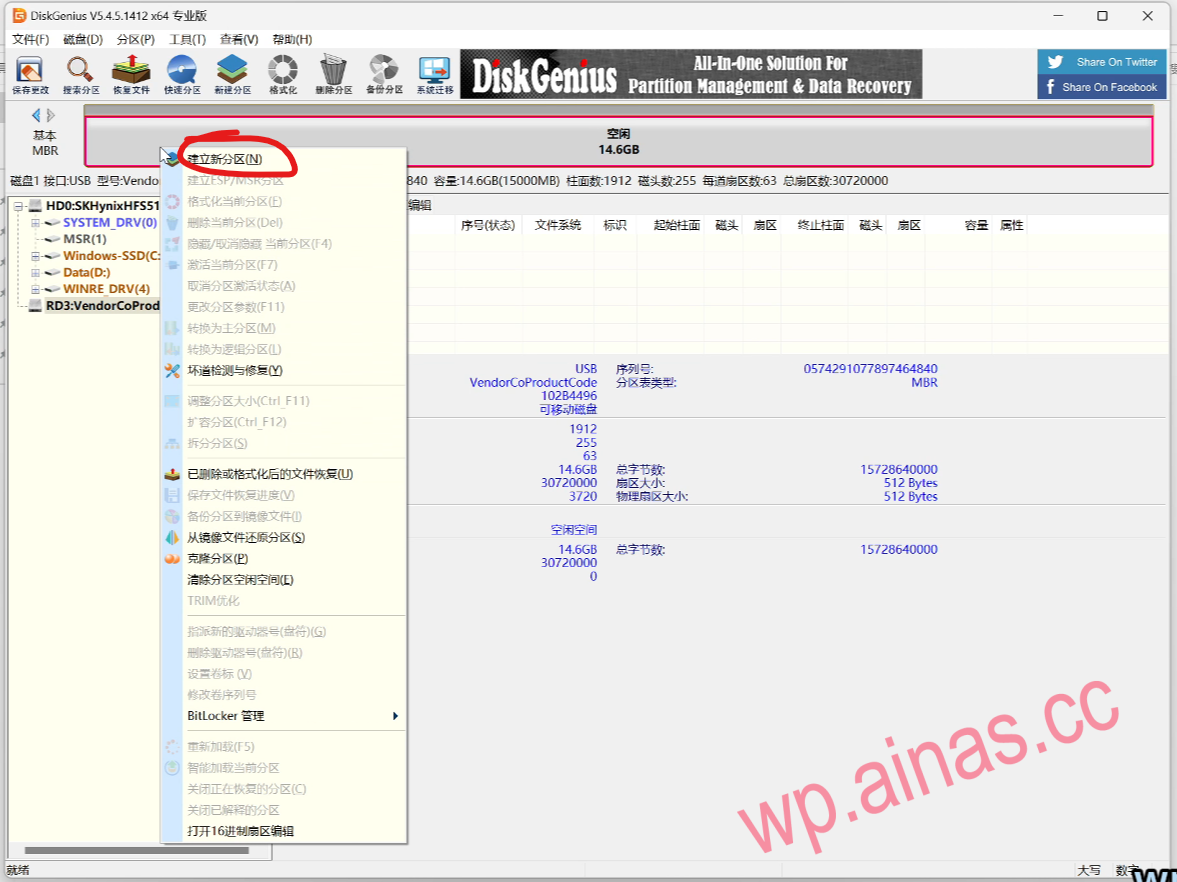Click the Delete Partition (删除分区) trash icon

[334, 75]
